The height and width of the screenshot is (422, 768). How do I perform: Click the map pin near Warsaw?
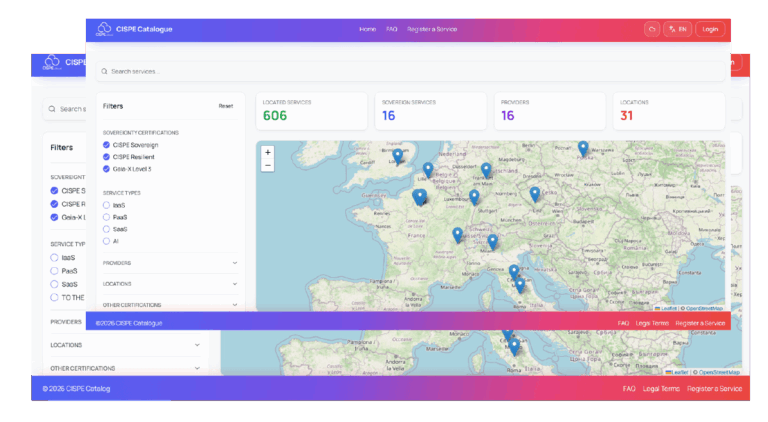[x=583, y=148]
